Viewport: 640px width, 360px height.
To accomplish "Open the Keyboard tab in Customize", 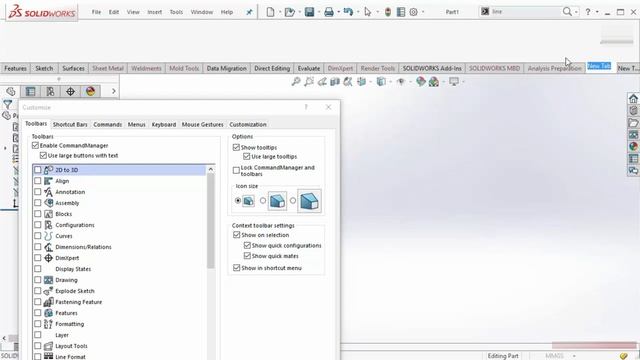I will pos(164,124).
